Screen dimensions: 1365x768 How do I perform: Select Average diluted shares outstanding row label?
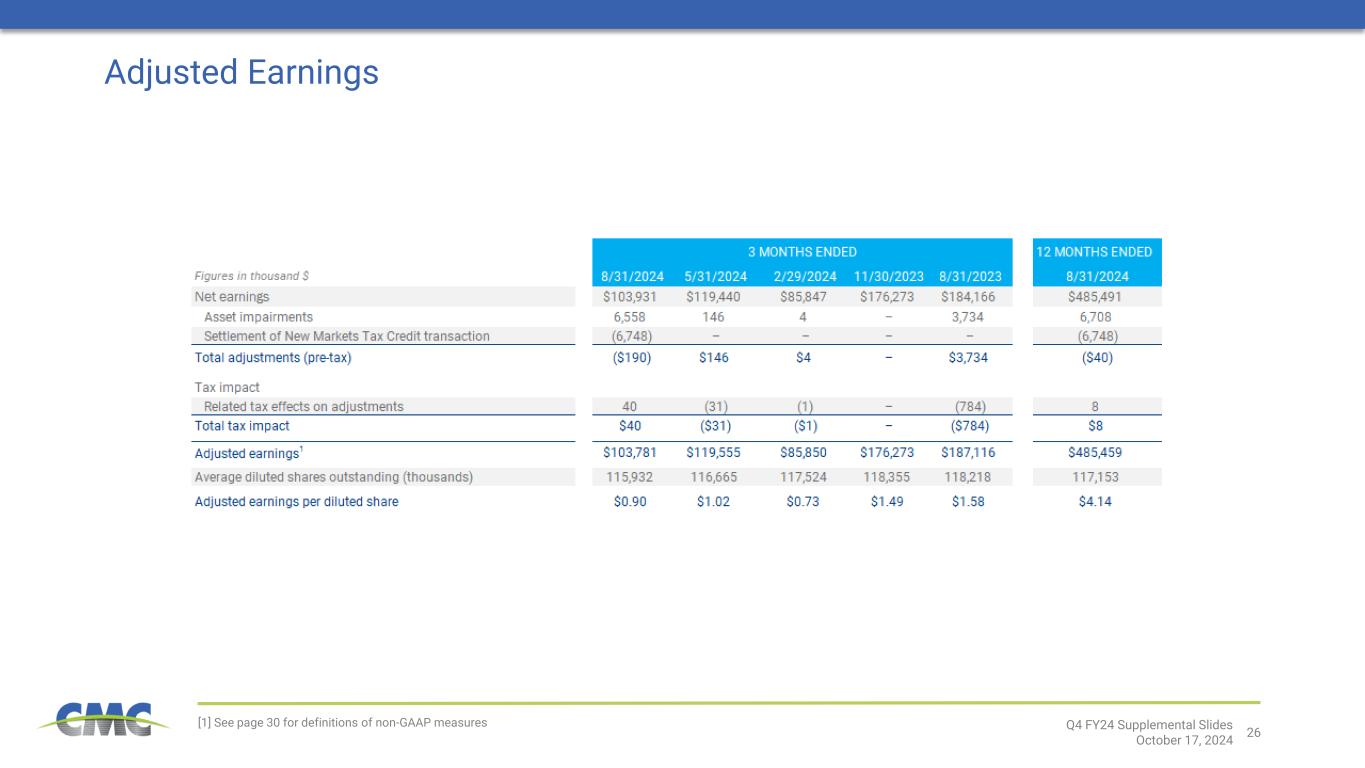tap(333, 477)
